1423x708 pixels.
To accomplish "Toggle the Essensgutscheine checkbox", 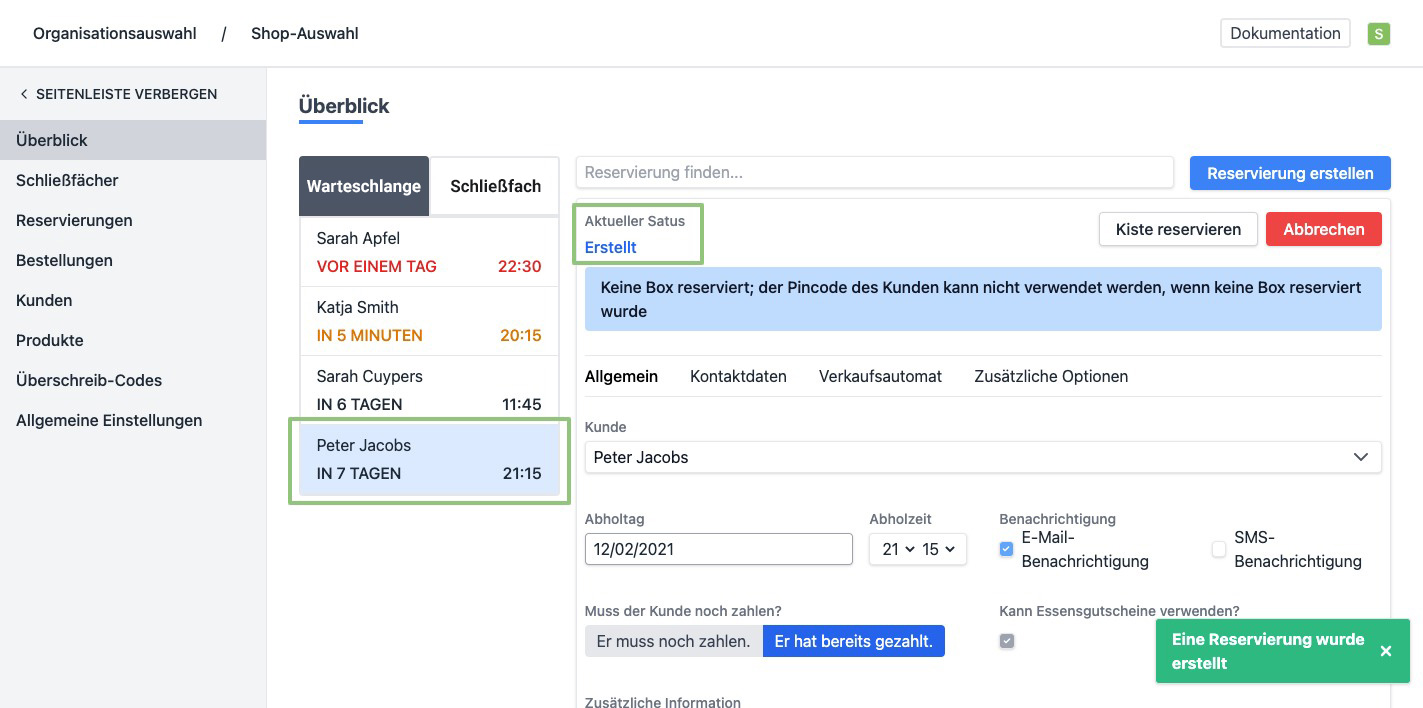I will [x=1007, y=641].
